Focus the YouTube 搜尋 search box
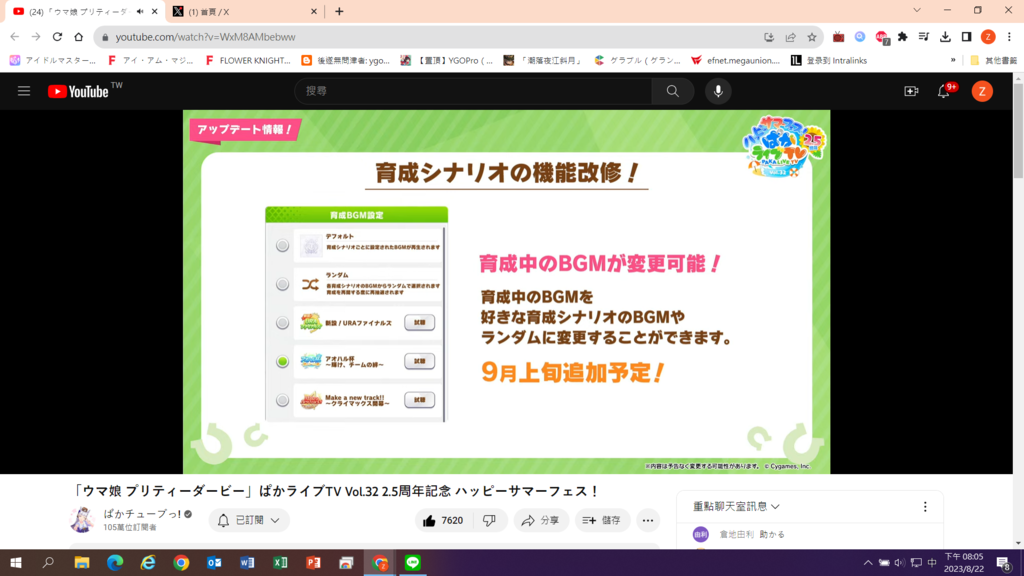The height and width of the screenshot is (576, 1024). (x=473, y=91)
